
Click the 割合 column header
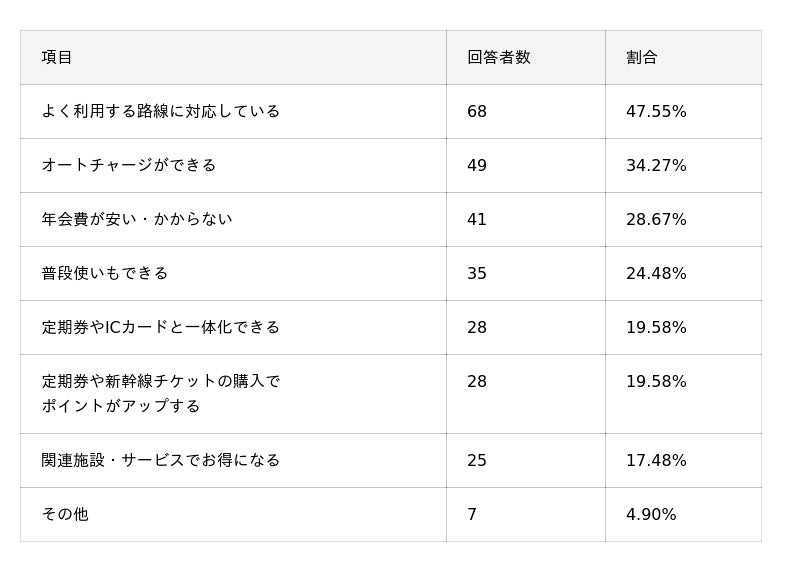click(x=641, y=58)
